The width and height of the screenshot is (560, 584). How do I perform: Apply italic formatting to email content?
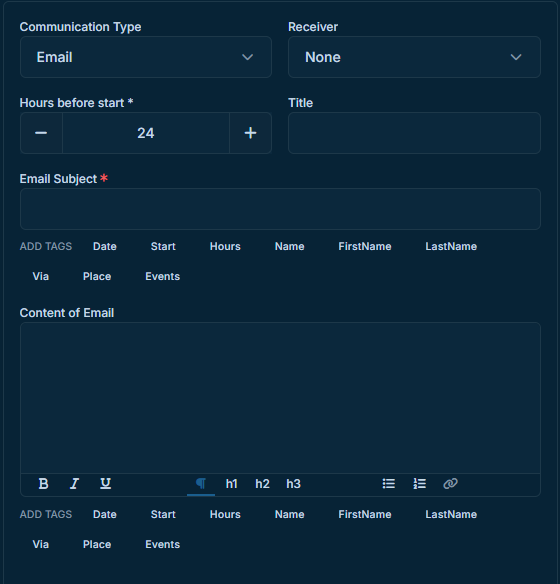click(x=74, y=484)
